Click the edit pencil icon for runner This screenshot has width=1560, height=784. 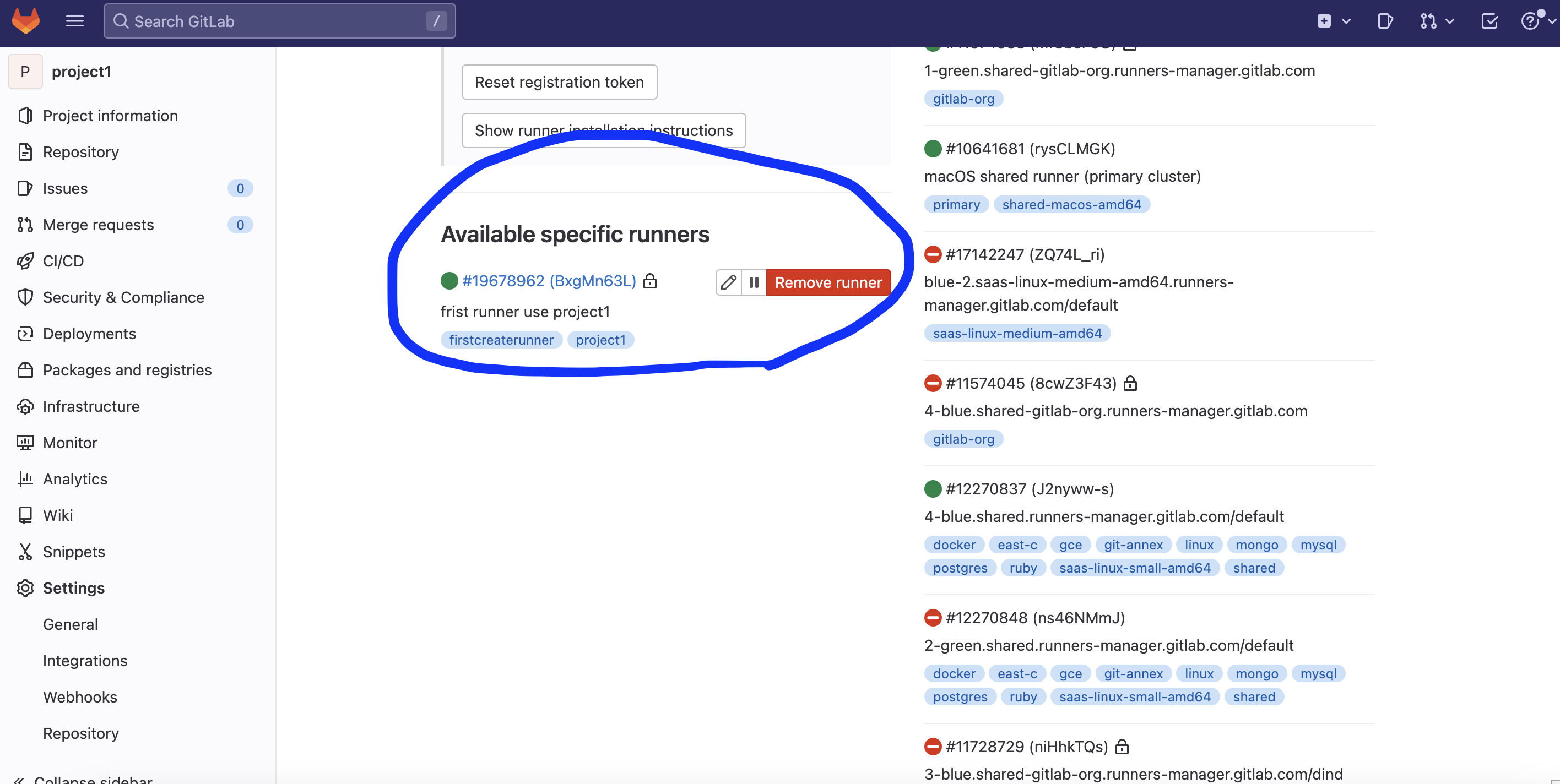pyautogui.click(x=729, y=282)
